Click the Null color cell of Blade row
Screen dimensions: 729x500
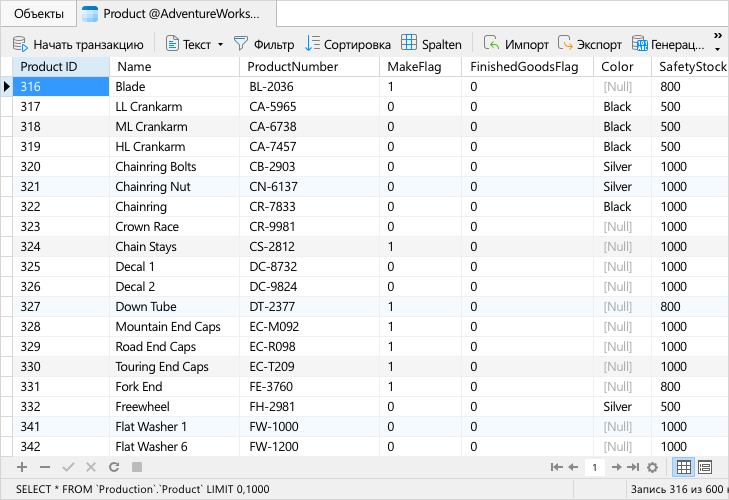[x=623, y=87]
